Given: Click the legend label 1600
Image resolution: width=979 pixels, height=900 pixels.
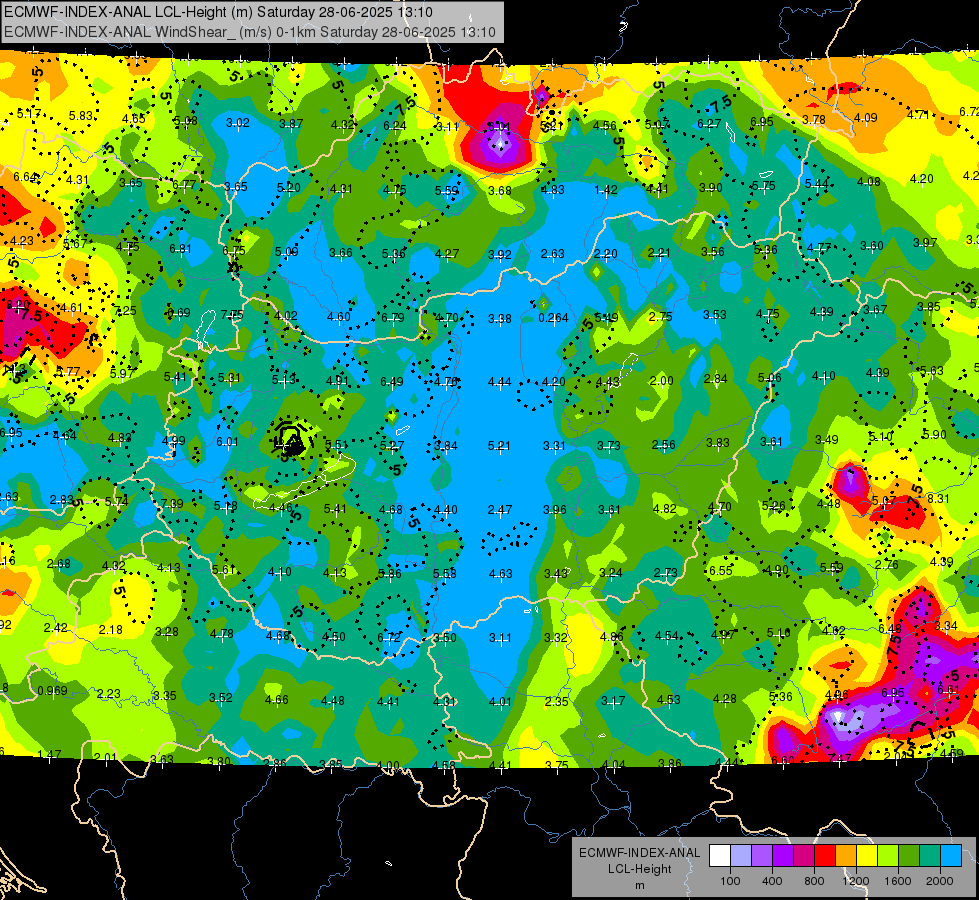Looking at the screenshot, I should 898,881.
